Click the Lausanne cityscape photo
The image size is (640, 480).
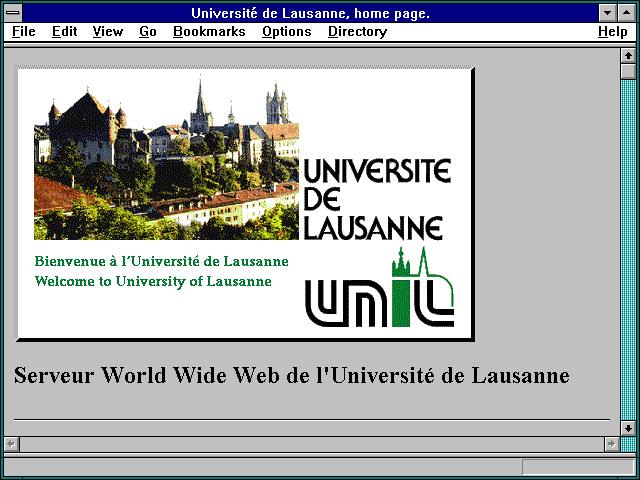pyautogui.click(x=166, y=157)
